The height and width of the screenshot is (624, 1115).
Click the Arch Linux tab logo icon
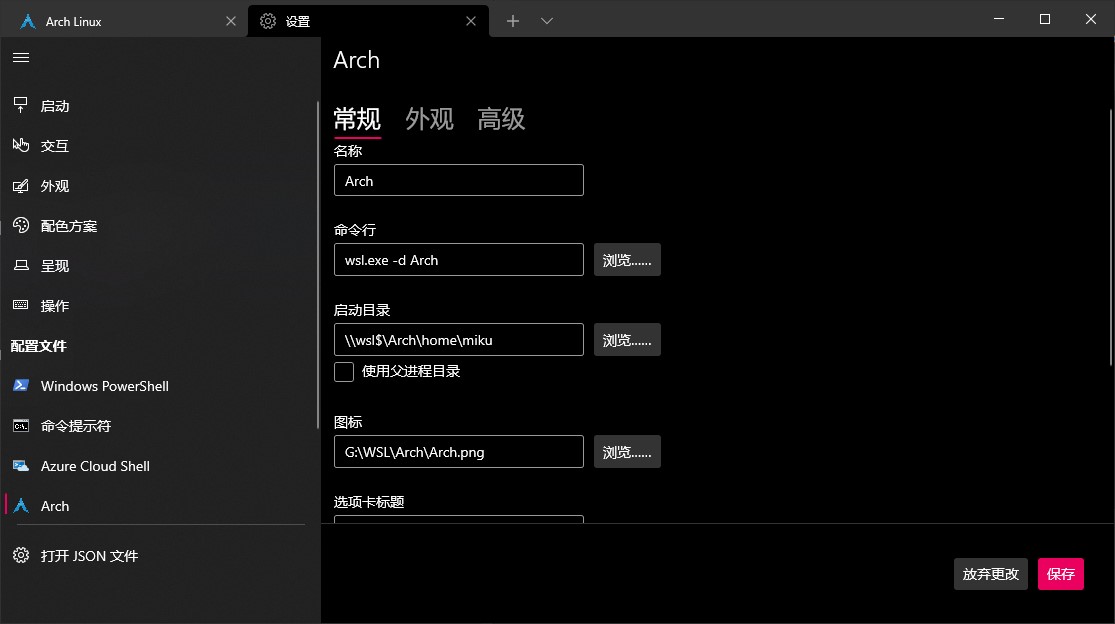28,21
